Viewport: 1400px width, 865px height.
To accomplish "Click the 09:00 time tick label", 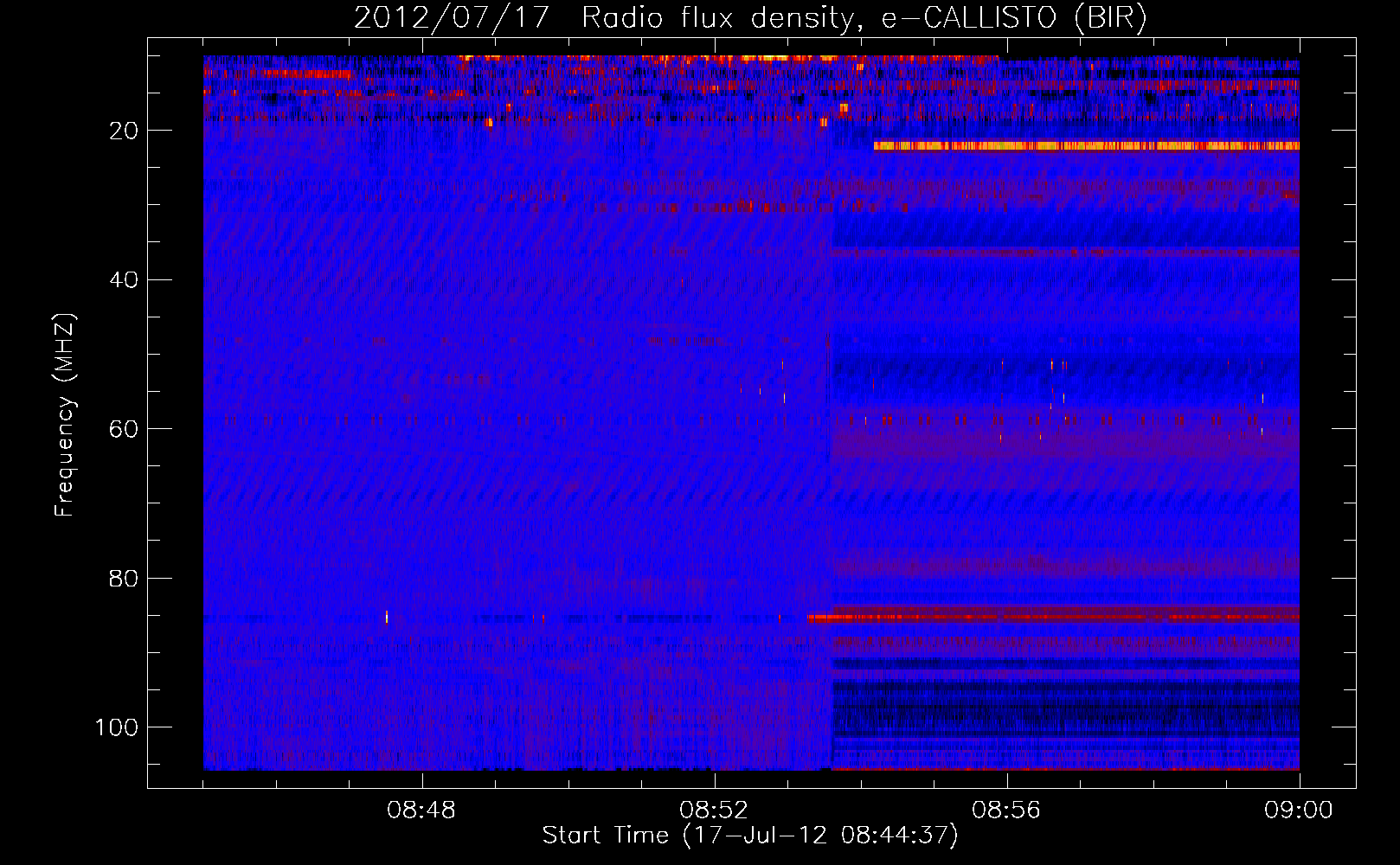I will 1299,811.
